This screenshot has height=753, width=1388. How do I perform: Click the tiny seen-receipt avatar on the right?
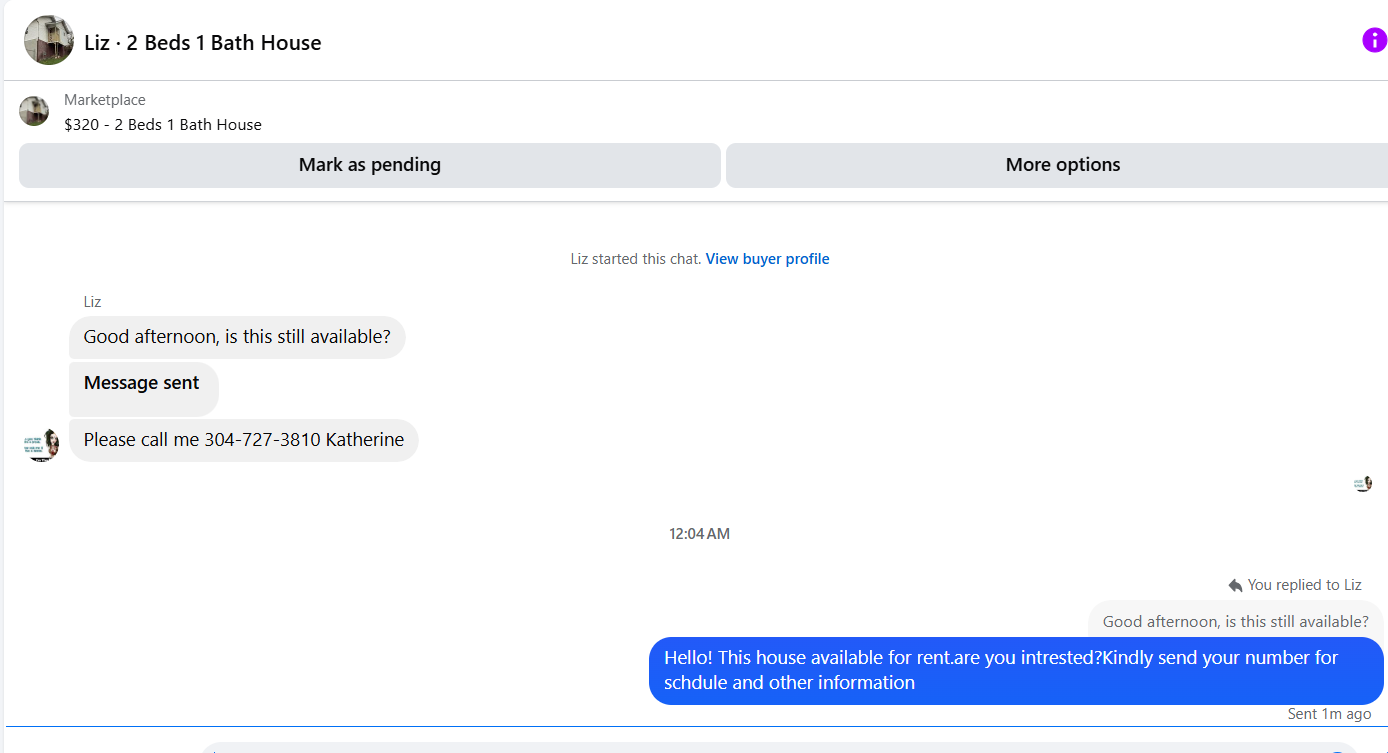coord(1363,484)
